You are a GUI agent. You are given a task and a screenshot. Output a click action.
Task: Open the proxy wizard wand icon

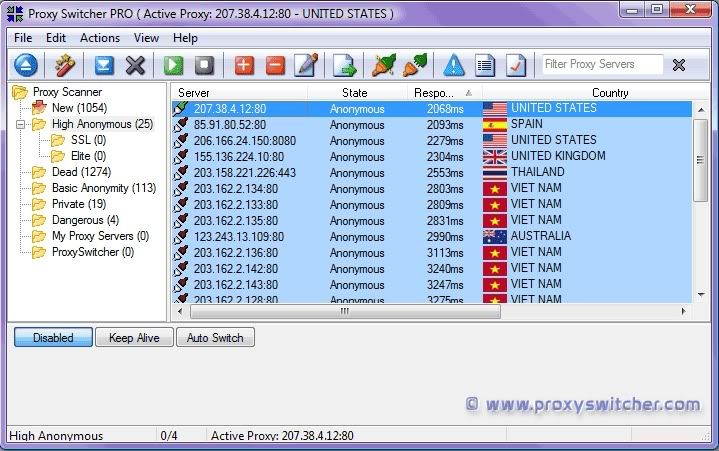[x=65, y=65]
